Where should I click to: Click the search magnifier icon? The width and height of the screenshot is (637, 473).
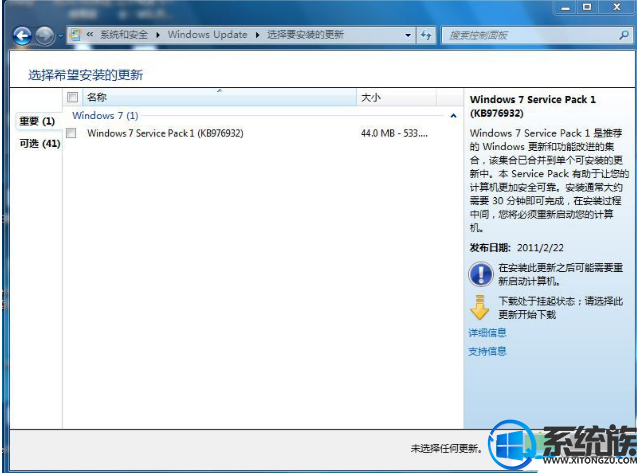pos(624,35)
